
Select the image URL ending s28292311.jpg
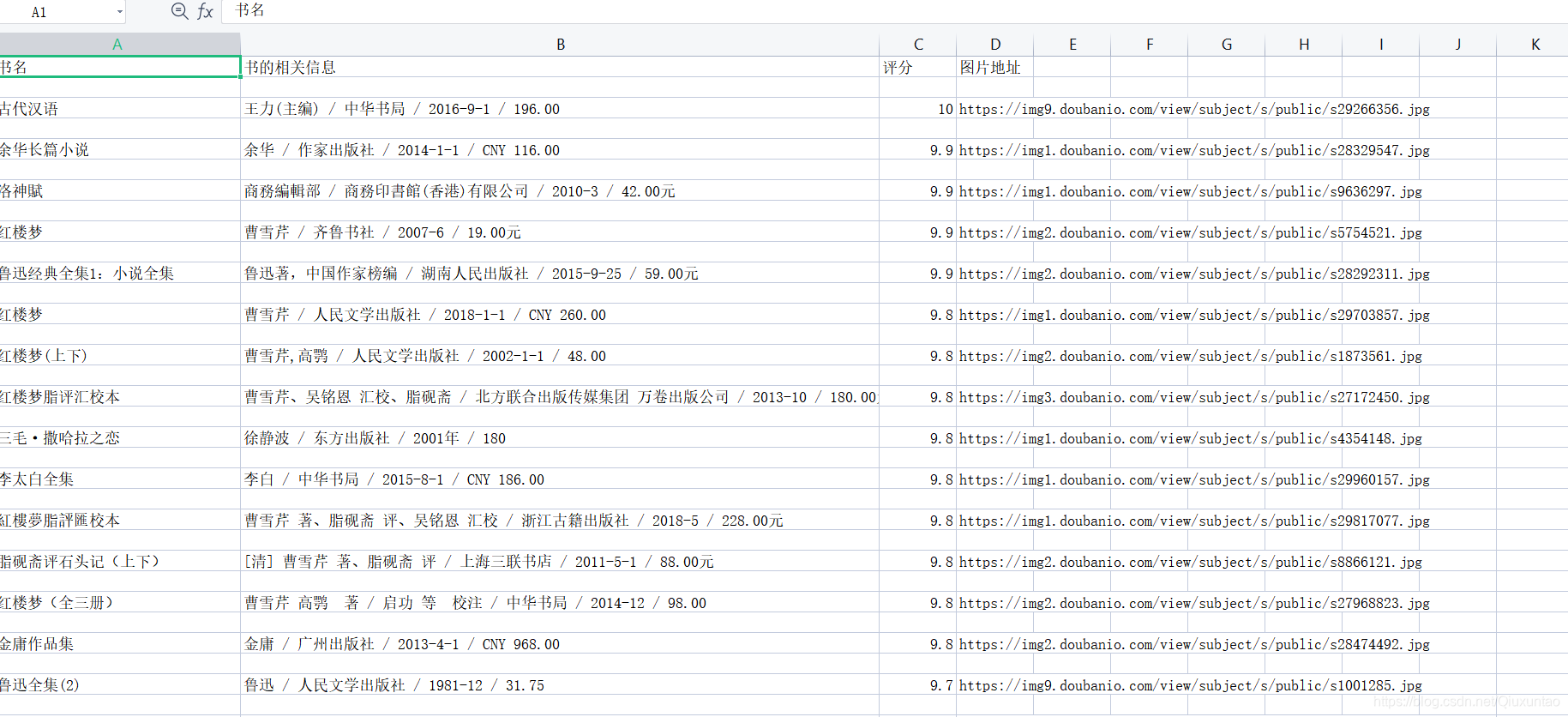coord(1194,274)
